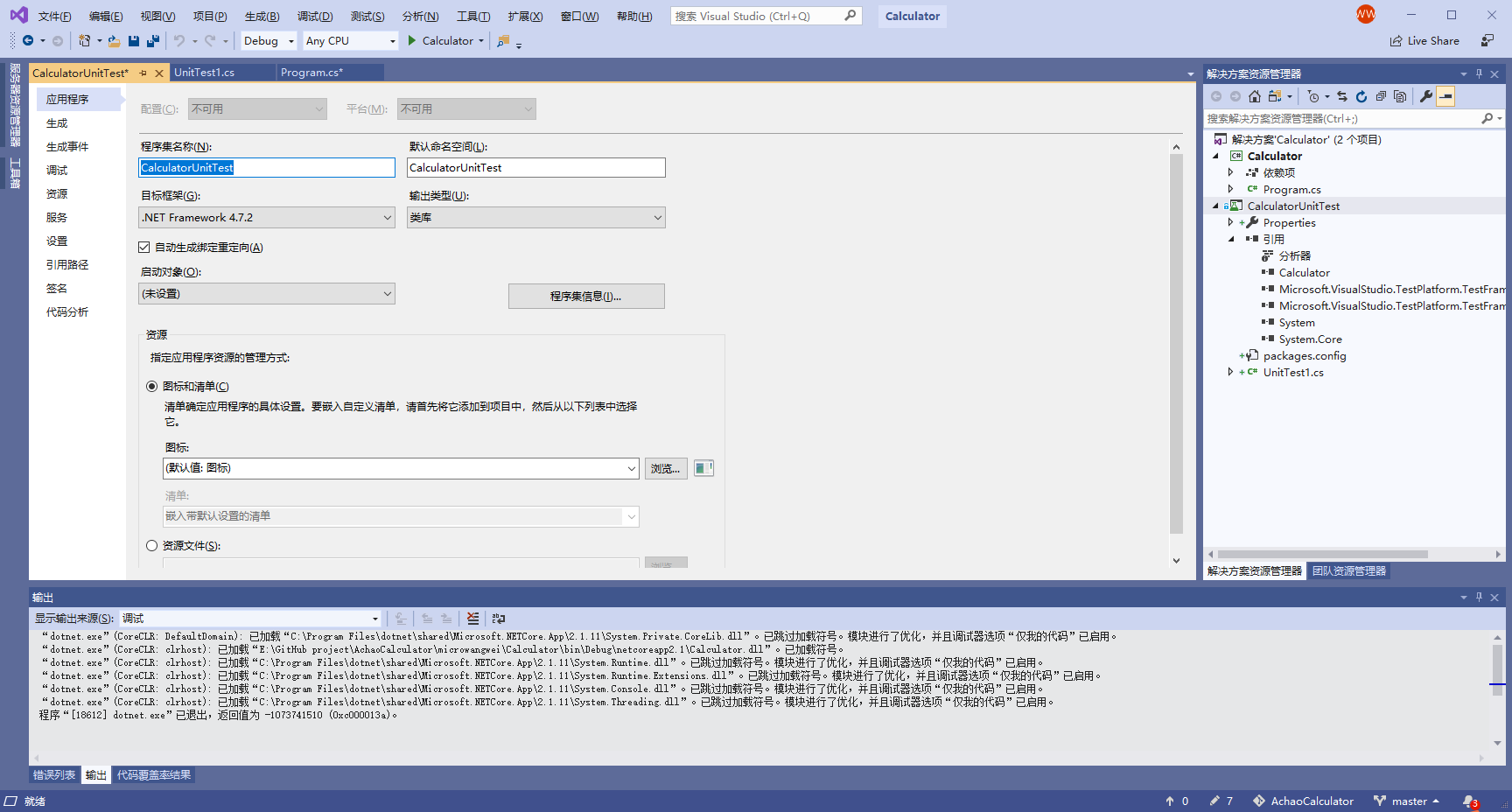Switch to the Program.cs* tab
The image size is (1512, 812).
tap(311, 73)
